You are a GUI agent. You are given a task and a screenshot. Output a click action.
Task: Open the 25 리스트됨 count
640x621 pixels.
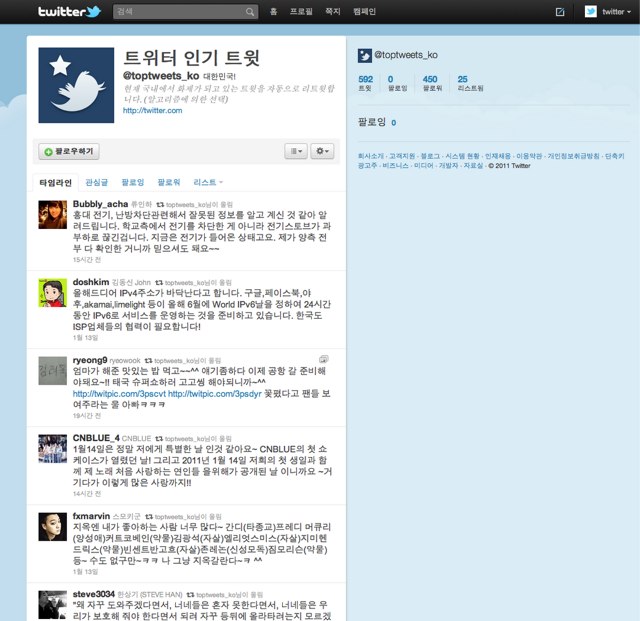pos(470,83)
